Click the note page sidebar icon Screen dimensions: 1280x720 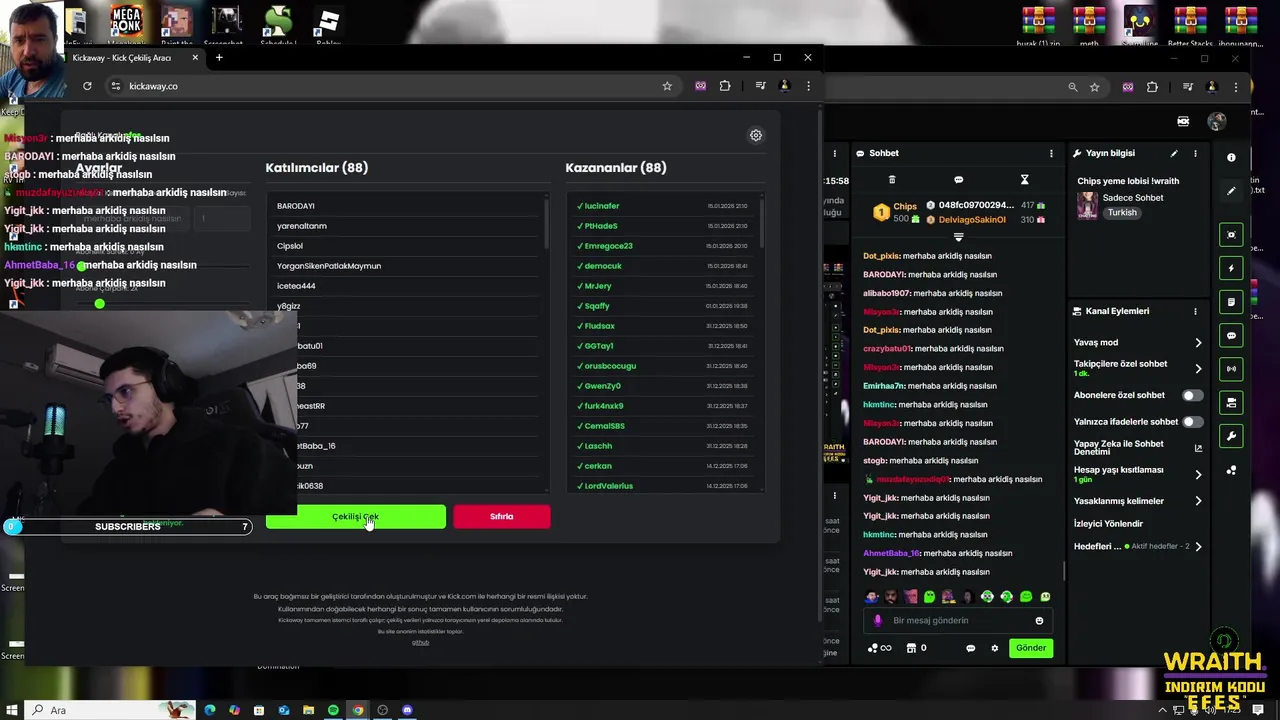1231,302
